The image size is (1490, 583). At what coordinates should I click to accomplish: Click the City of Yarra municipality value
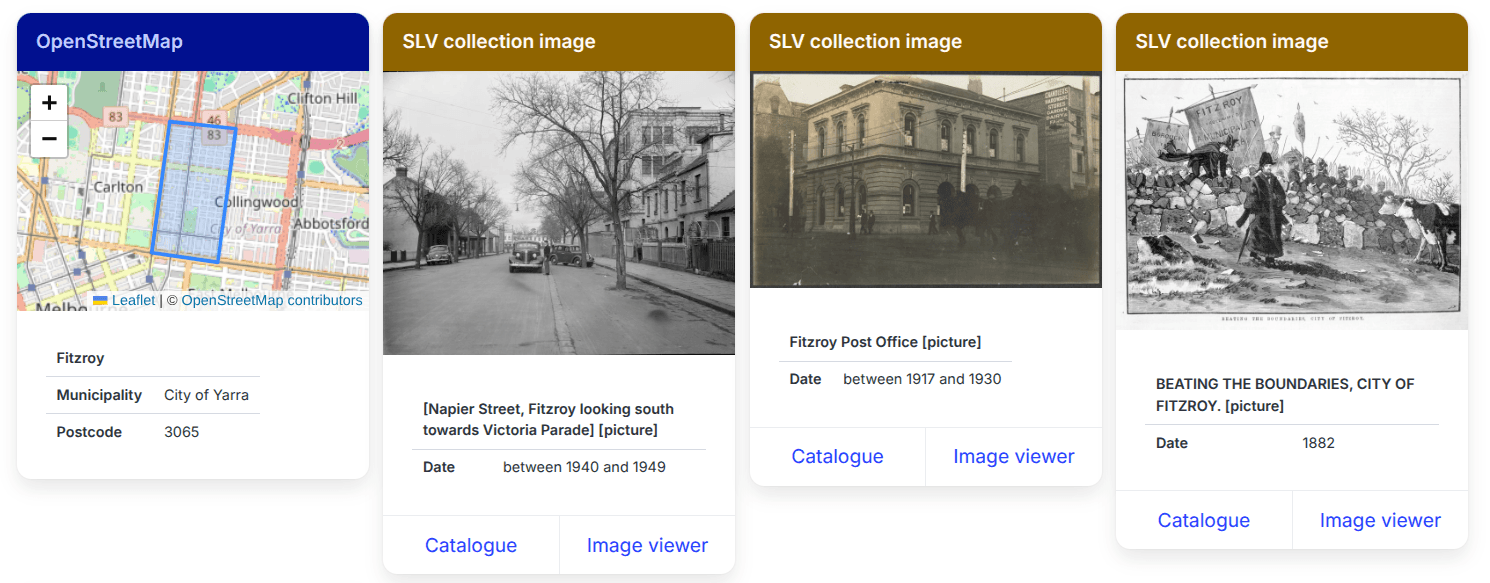207,394
